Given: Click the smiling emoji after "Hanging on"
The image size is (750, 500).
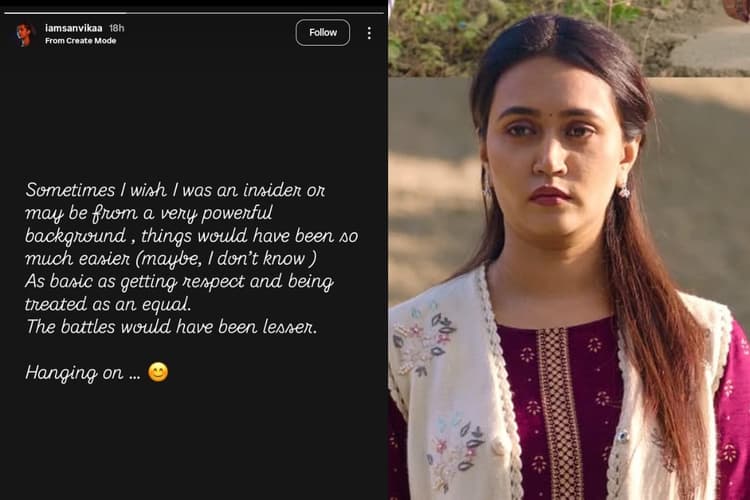Looking at the screenshot, I should click(158, 372).
